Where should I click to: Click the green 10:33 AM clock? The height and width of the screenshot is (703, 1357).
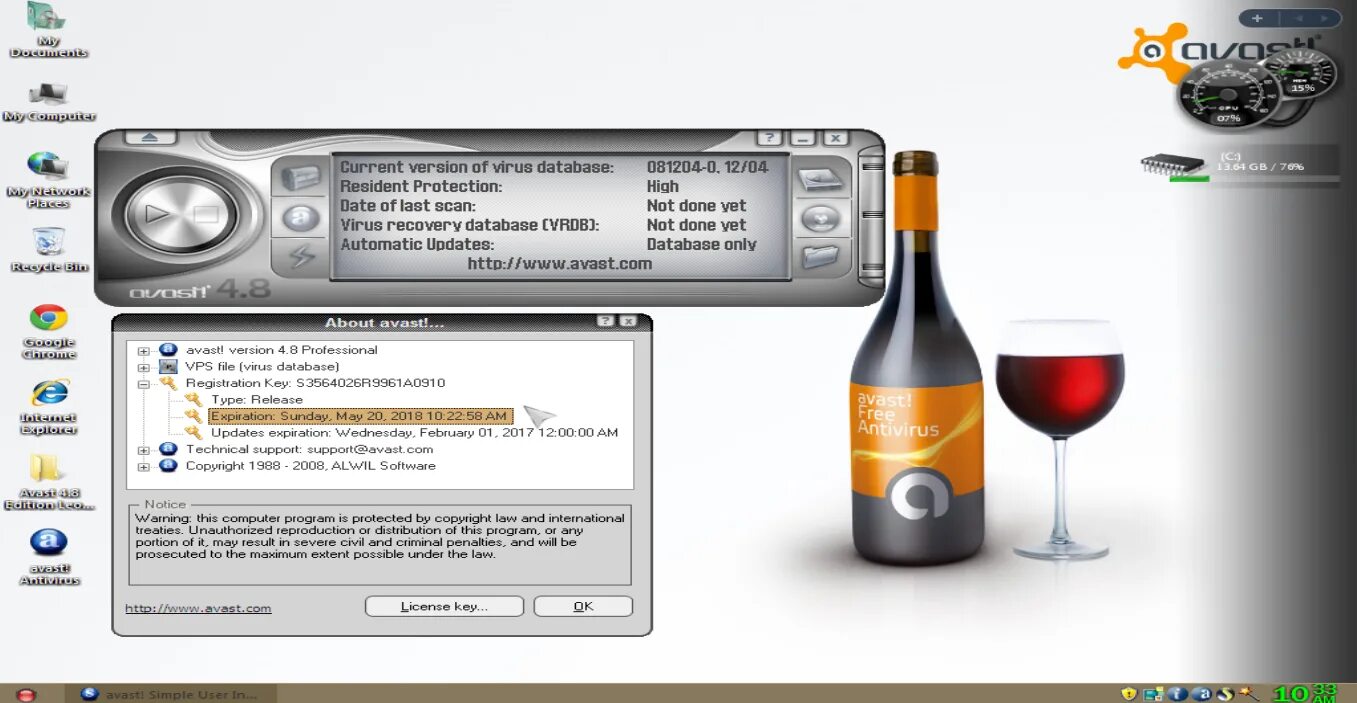(x=1304, y=693)
